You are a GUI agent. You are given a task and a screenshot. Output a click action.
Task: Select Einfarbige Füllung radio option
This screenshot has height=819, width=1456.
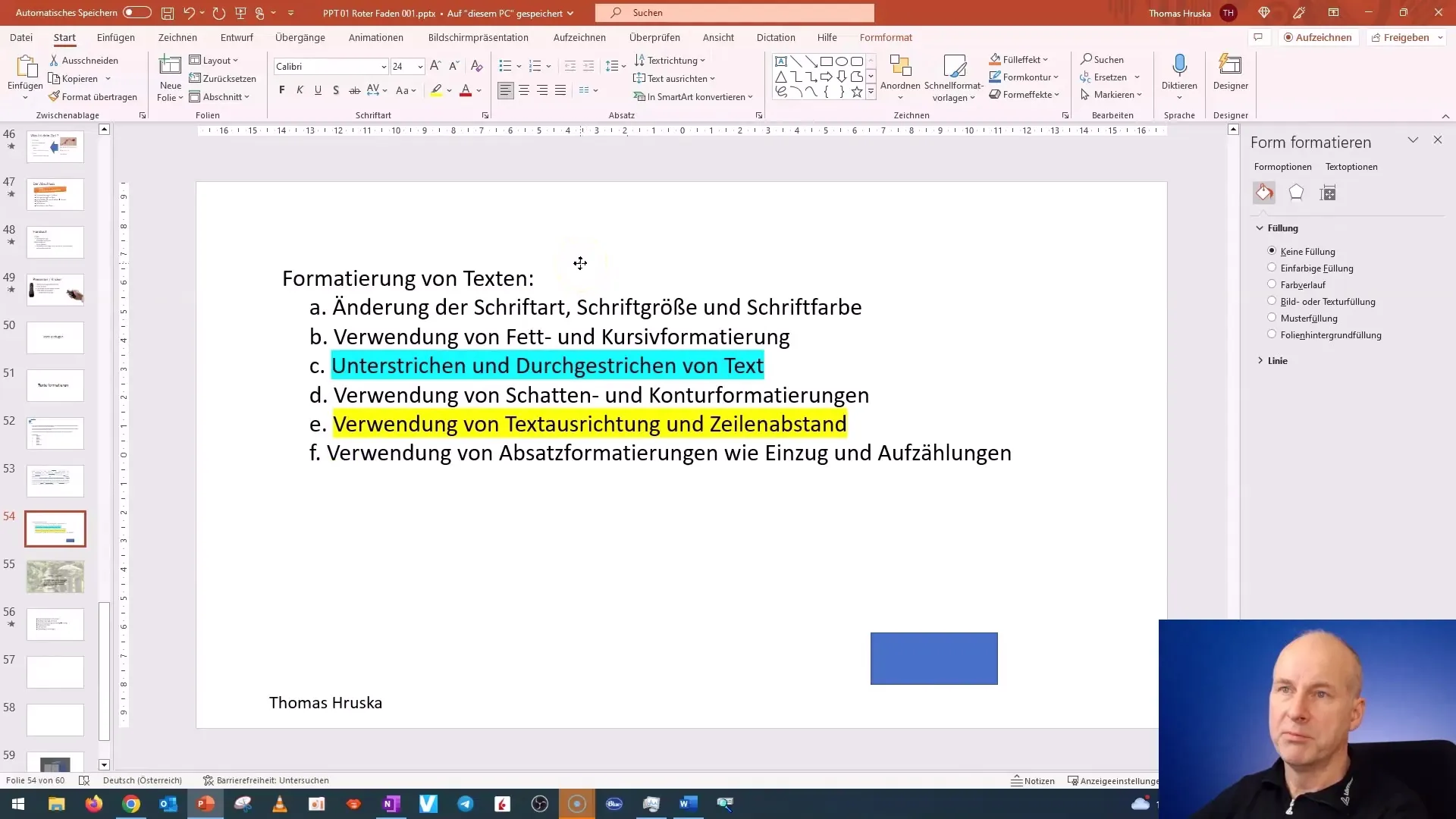[x=1272, y=268]
